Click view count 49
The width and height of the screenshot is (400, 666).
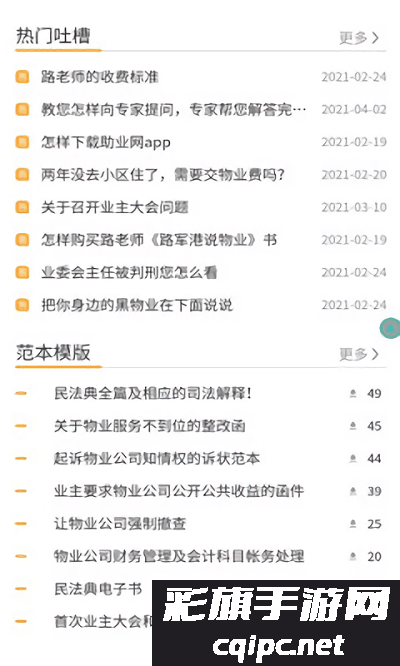pyautogui.click(x=374, y=394)
